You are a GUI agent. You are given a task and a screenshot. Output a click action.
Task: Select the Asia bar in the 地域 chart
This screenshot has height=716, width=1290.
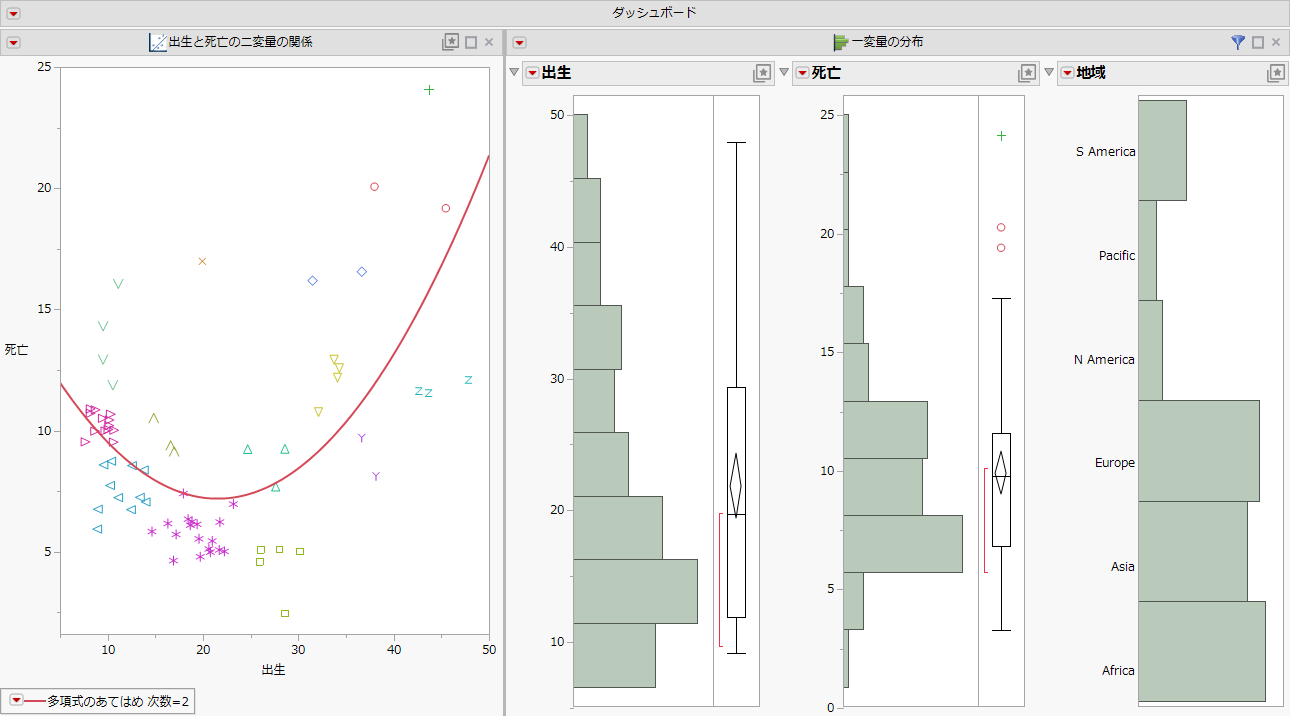[1192, 551]
